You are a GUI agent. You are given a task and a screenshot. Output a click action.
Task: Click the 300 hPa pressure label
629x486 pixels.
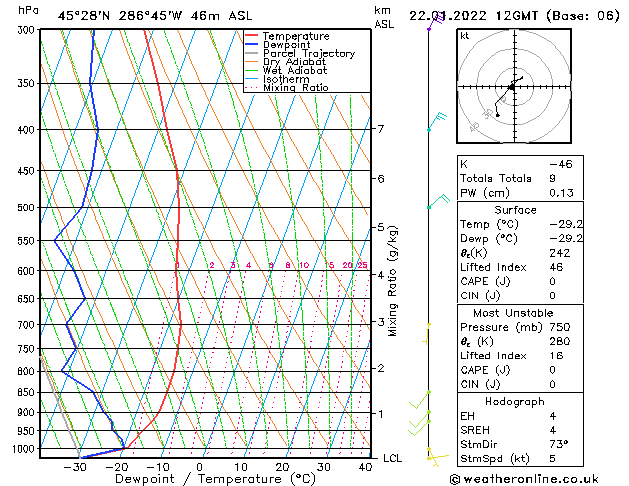click(x=28, y=30)
